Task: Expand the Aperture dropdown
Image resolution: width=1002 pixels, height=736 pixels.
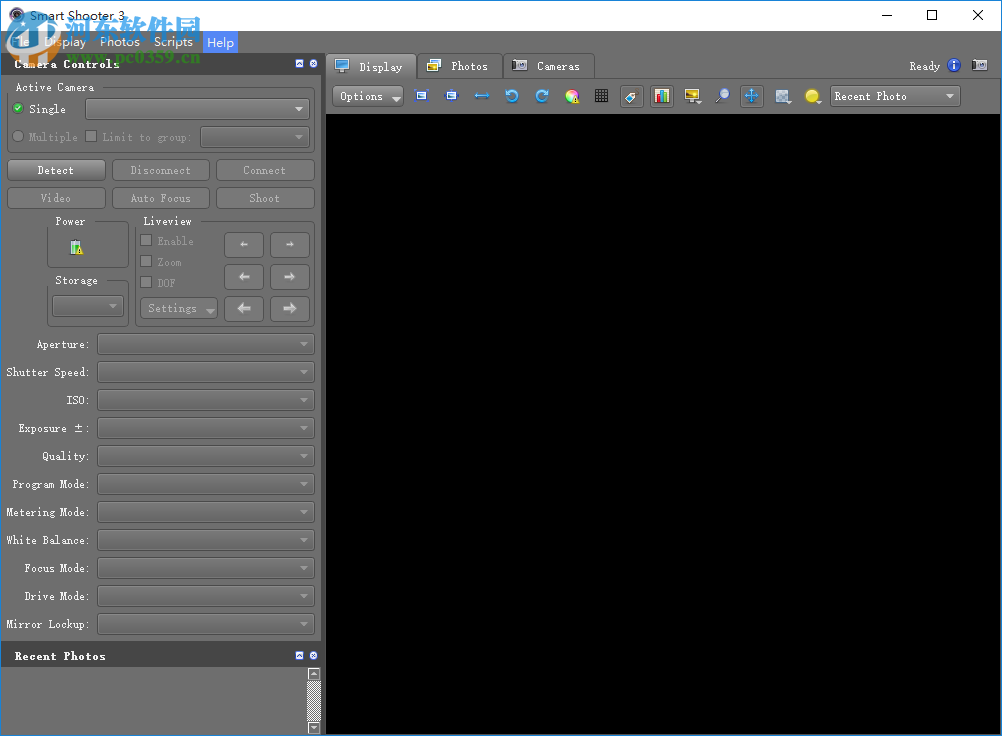Action: (x=206, y=345)
